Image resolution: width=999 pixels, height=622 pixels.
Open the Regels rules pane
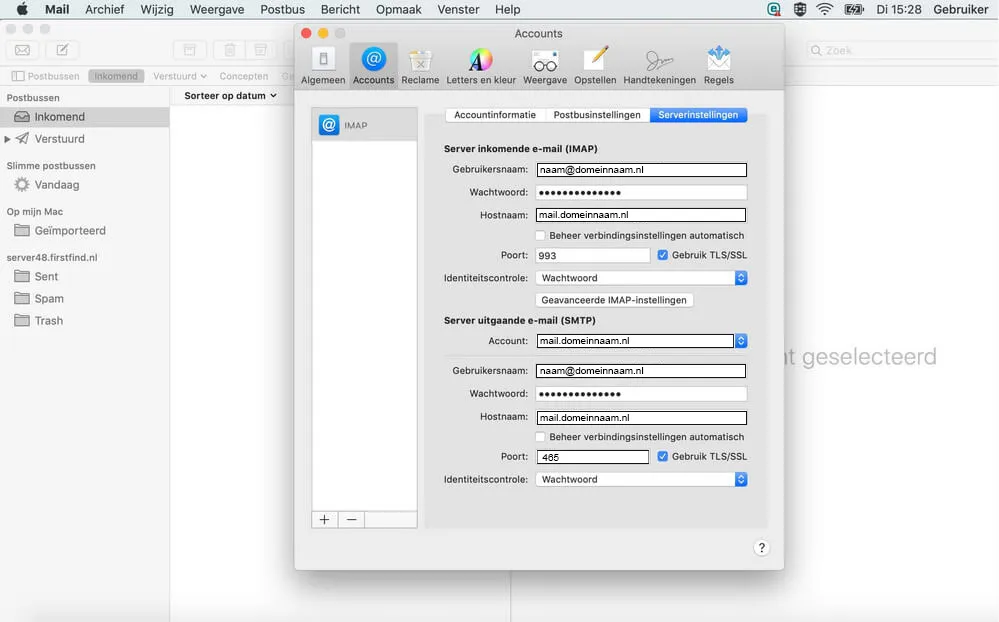tap(718, 60)
